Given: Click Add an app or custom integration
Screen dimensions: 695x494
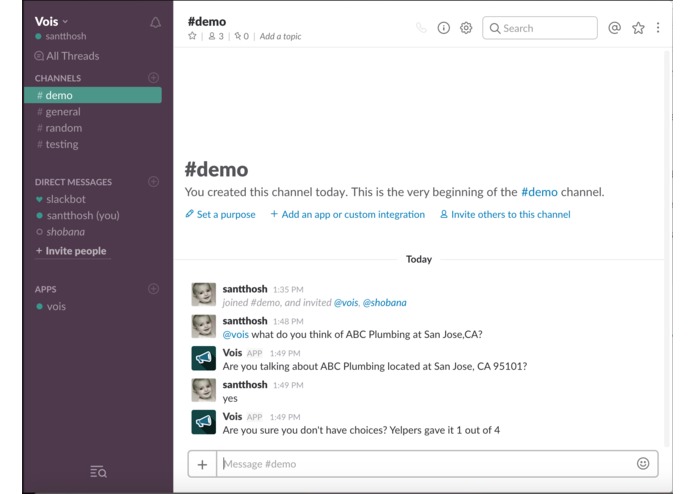Looking at the screenshot, I should 348,214.
